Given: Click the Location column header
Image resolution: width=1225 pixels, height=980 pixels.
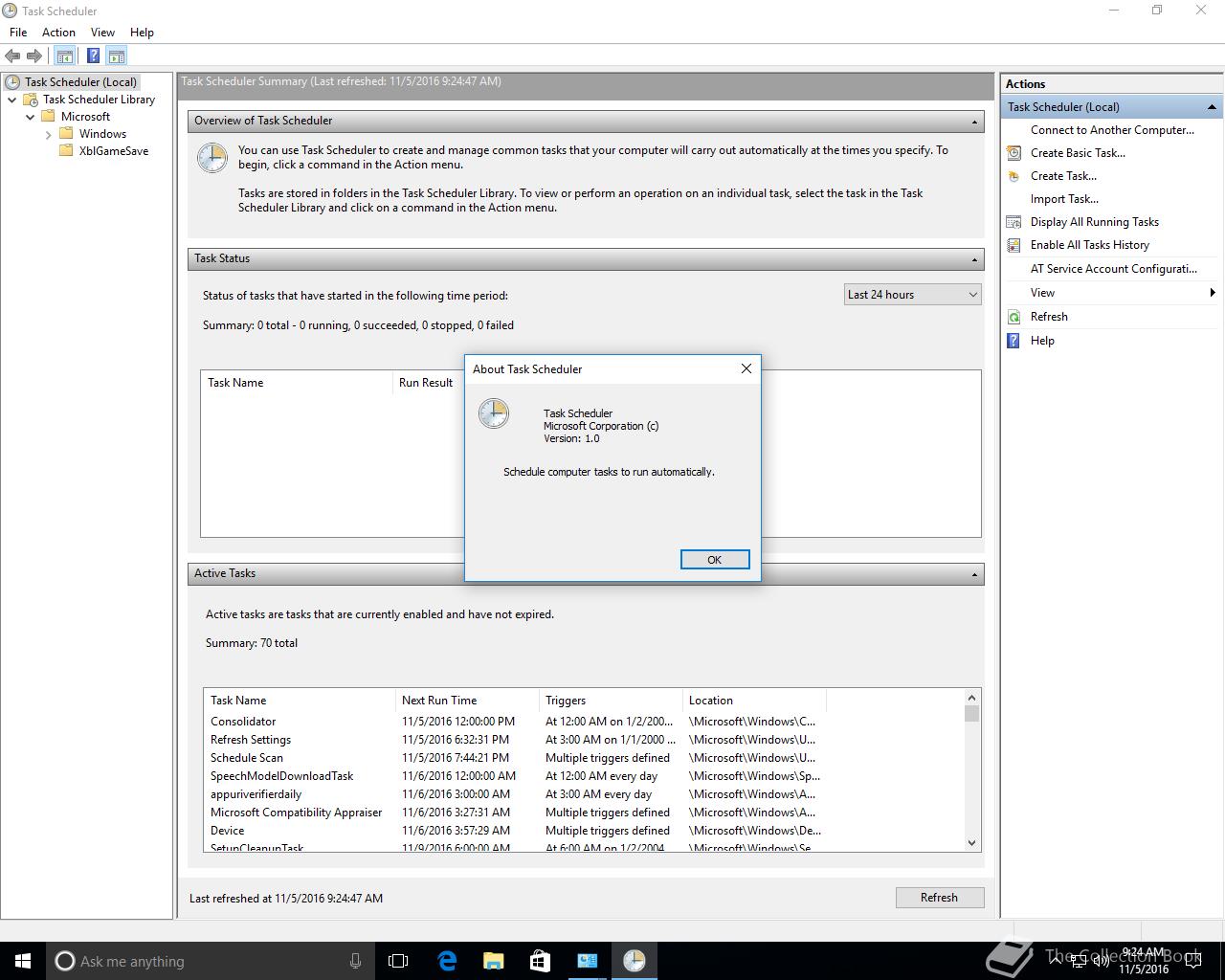Looking at the screenshot, I should coord(754,701).
